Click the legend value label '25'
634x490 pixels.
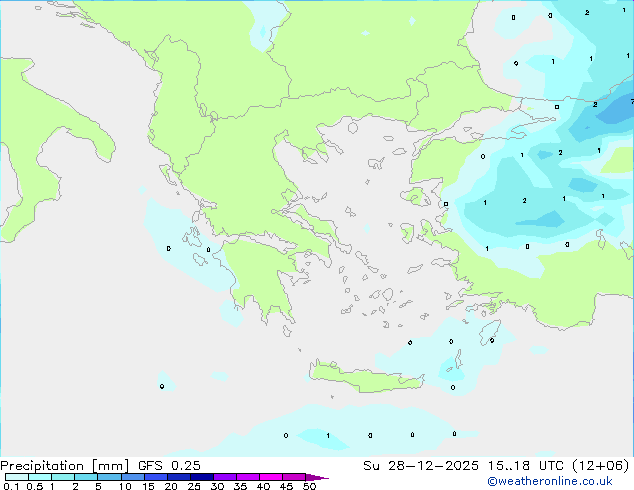coord(194,486)
